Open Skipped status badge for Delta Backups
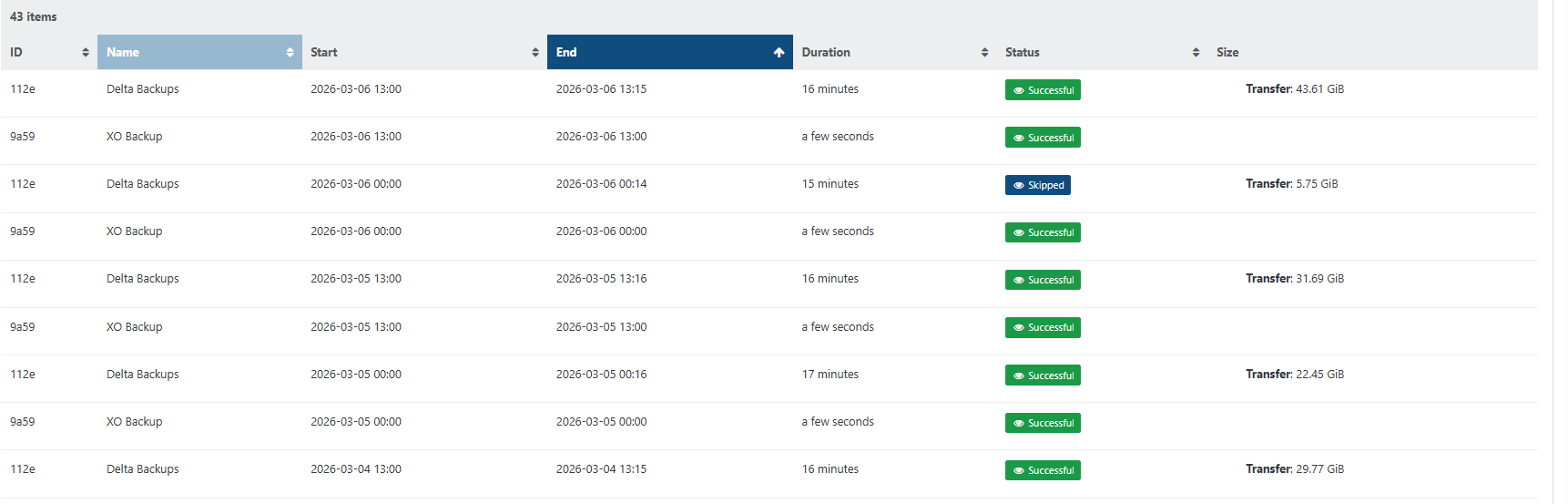The width and height of the screenshot is (1568, 504). pos(1038,185)
